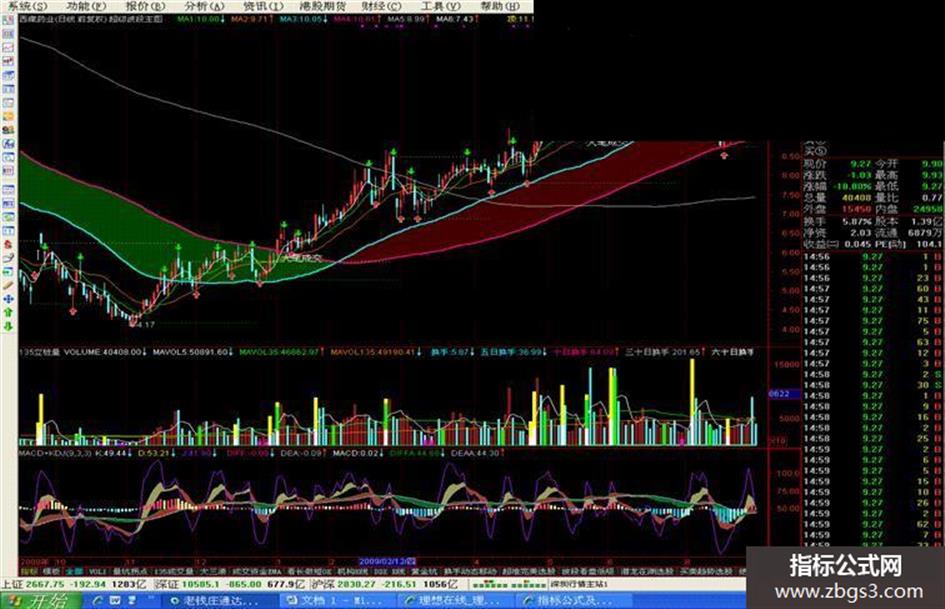Open the 港股期货 menu
The height and width of the screenshot is (609, 945).
pos(323,6)
